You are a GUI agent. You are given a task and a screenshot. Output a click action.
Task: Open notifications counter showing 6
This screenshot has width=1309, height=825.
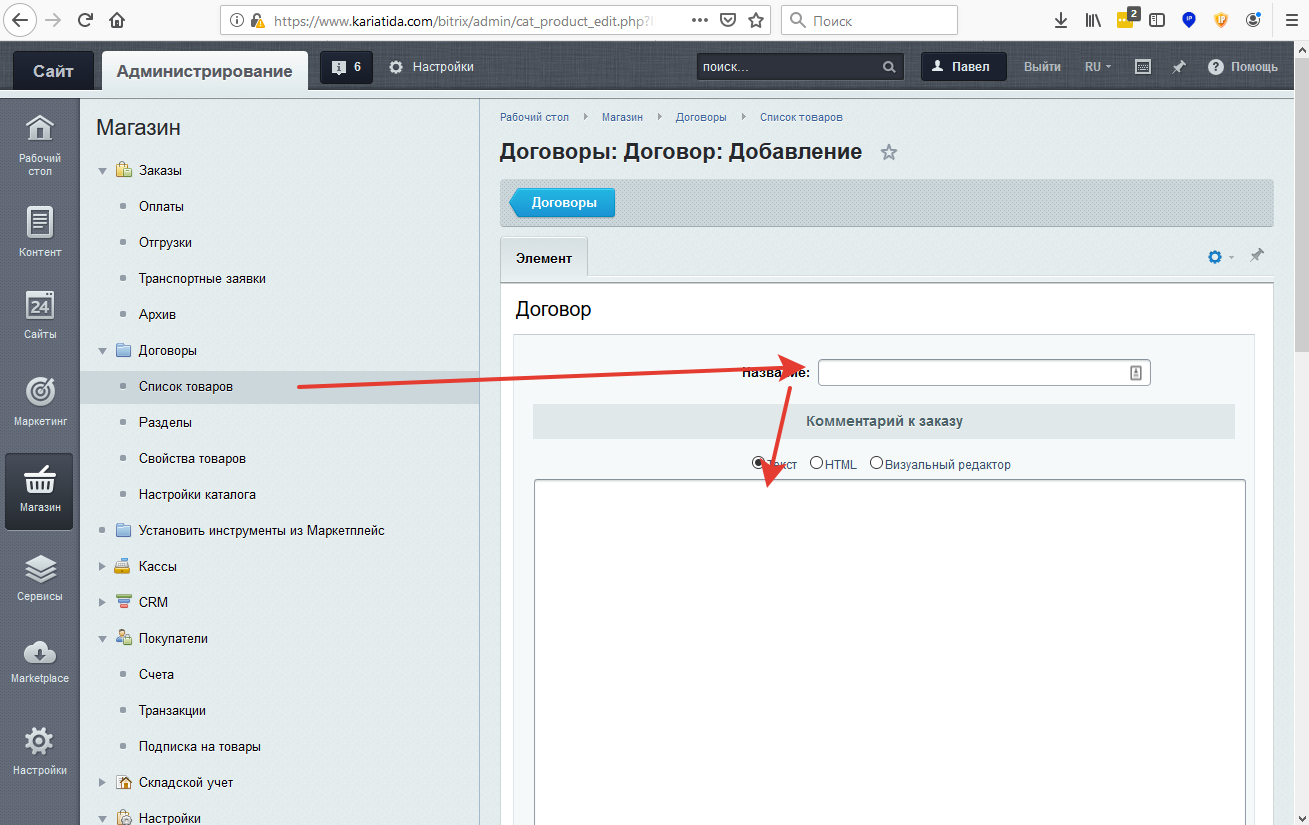[347, 67]
